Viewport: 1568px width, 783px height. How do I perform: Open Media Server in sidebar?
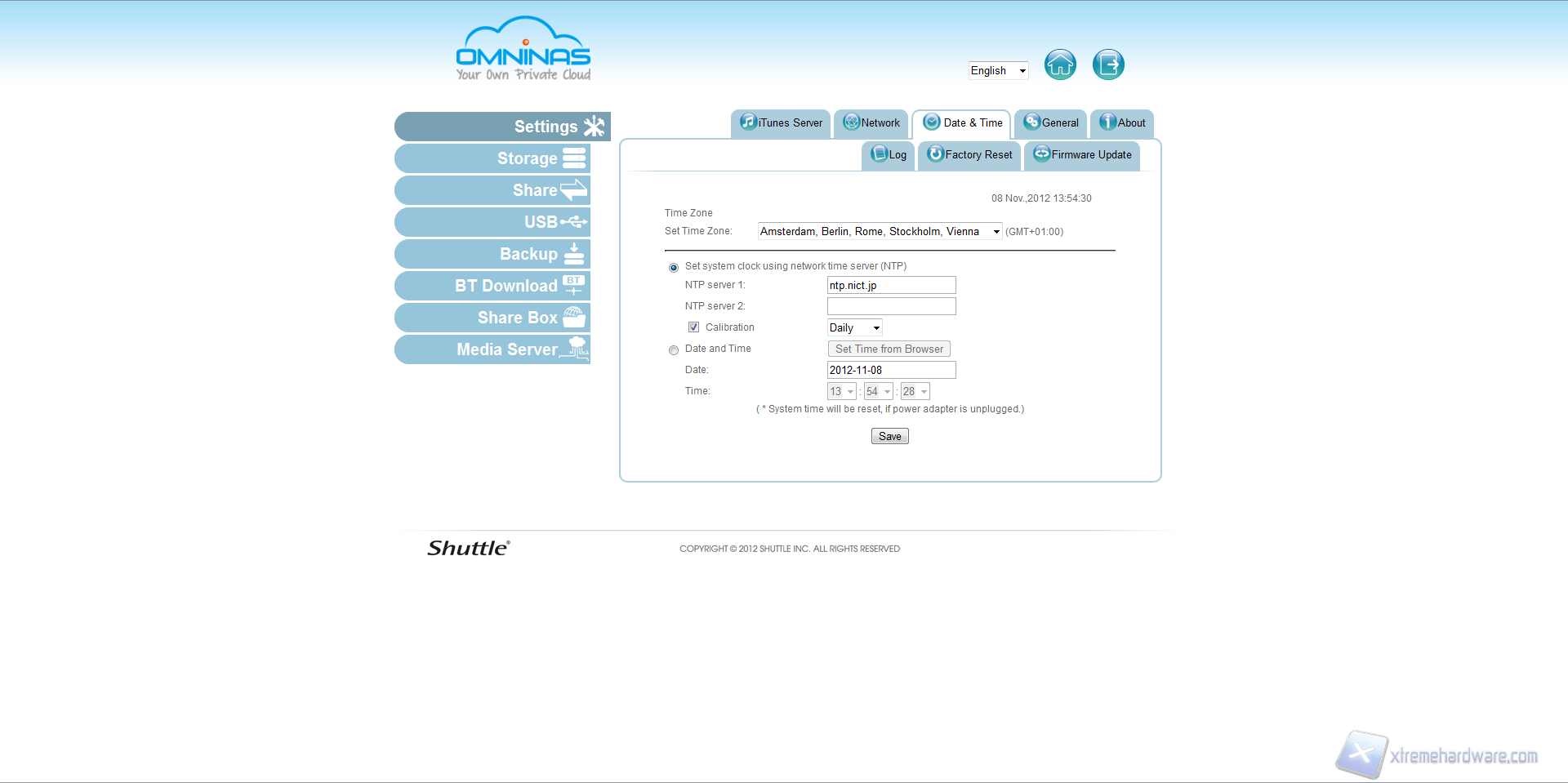tap(492, 349)
